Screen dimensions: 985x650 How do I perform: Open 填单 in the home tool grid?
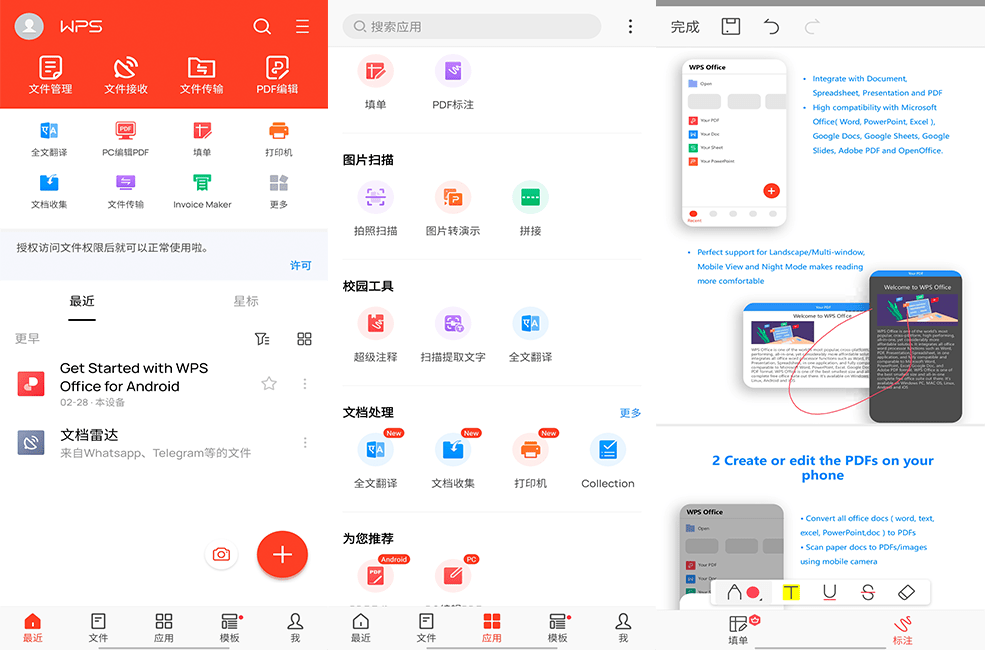[x=202, y=139]
